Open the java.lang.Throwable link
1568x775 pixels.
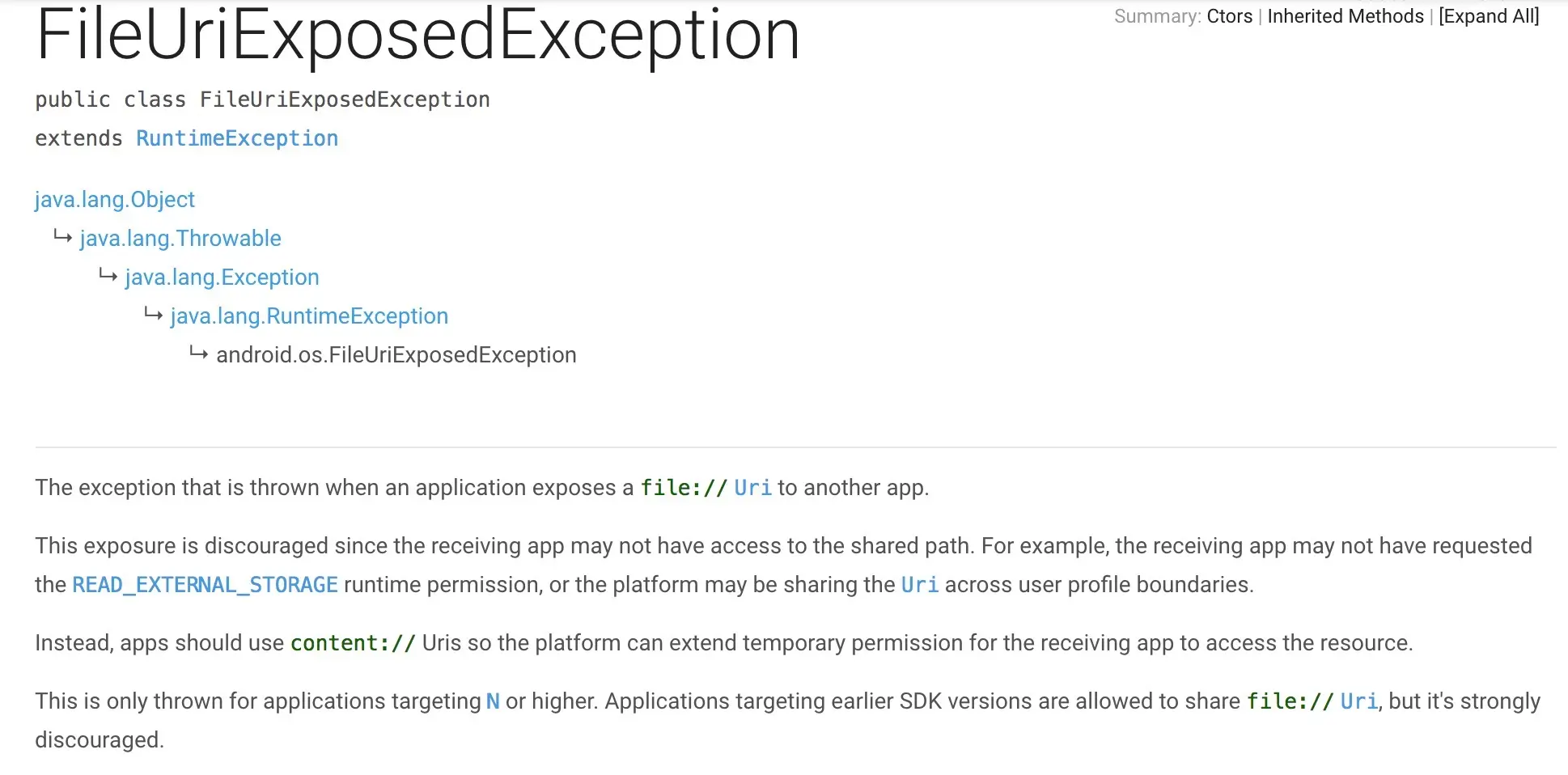point(180,239)
